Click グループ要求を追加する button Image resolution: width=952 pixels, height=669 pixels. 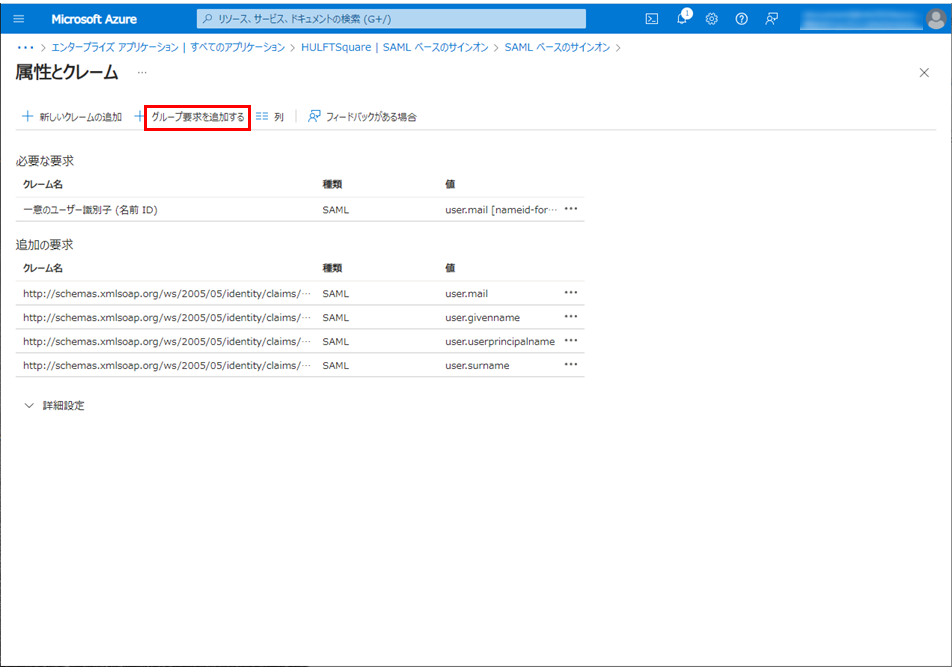(197, 117)
